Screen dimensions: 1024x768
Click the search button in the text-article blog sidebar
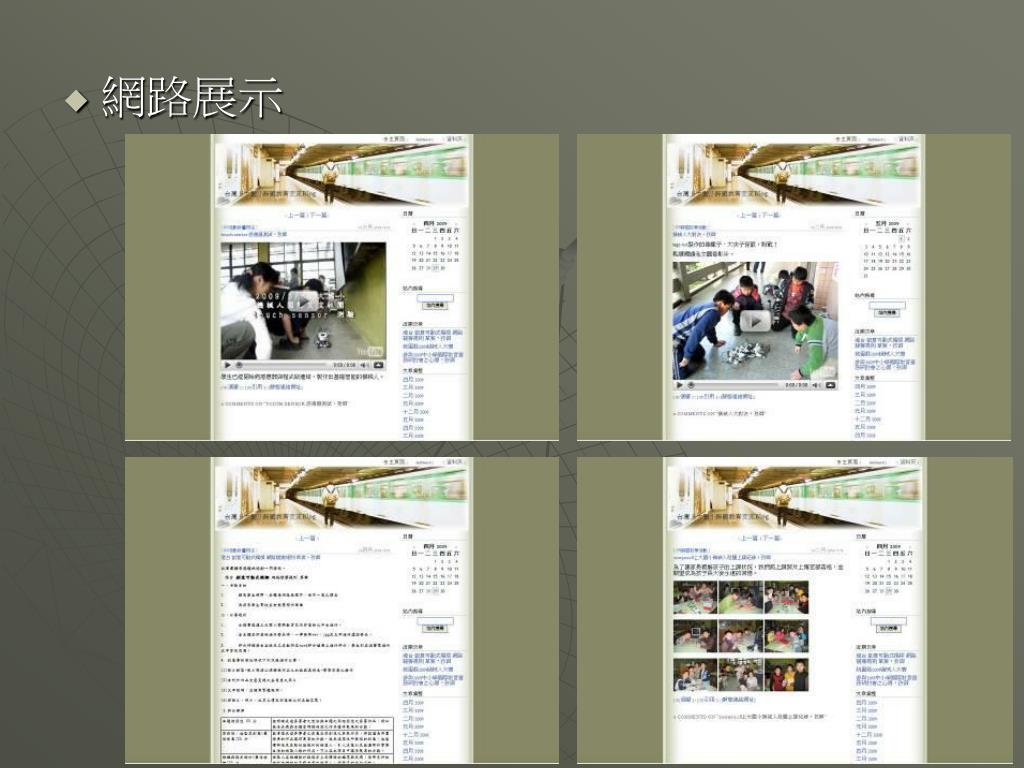[436, 628]
